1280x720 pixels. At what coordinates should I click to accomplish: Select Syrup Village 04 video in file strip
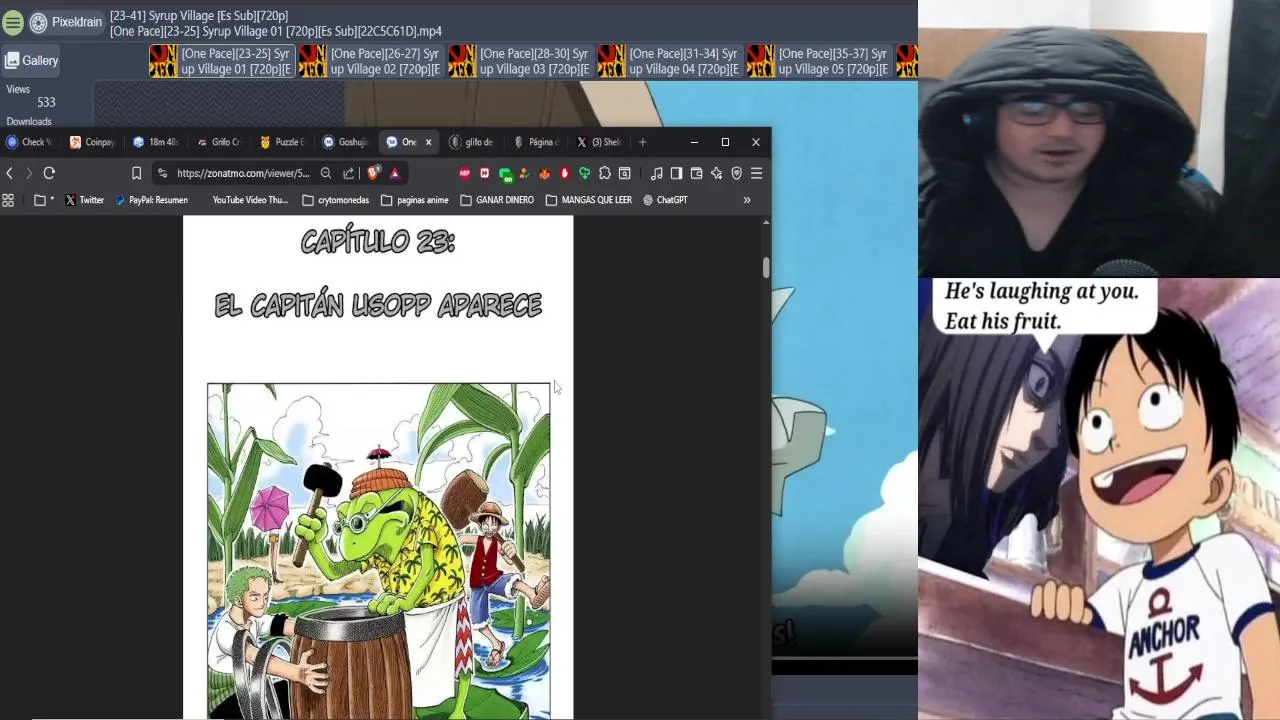[670, 61]
